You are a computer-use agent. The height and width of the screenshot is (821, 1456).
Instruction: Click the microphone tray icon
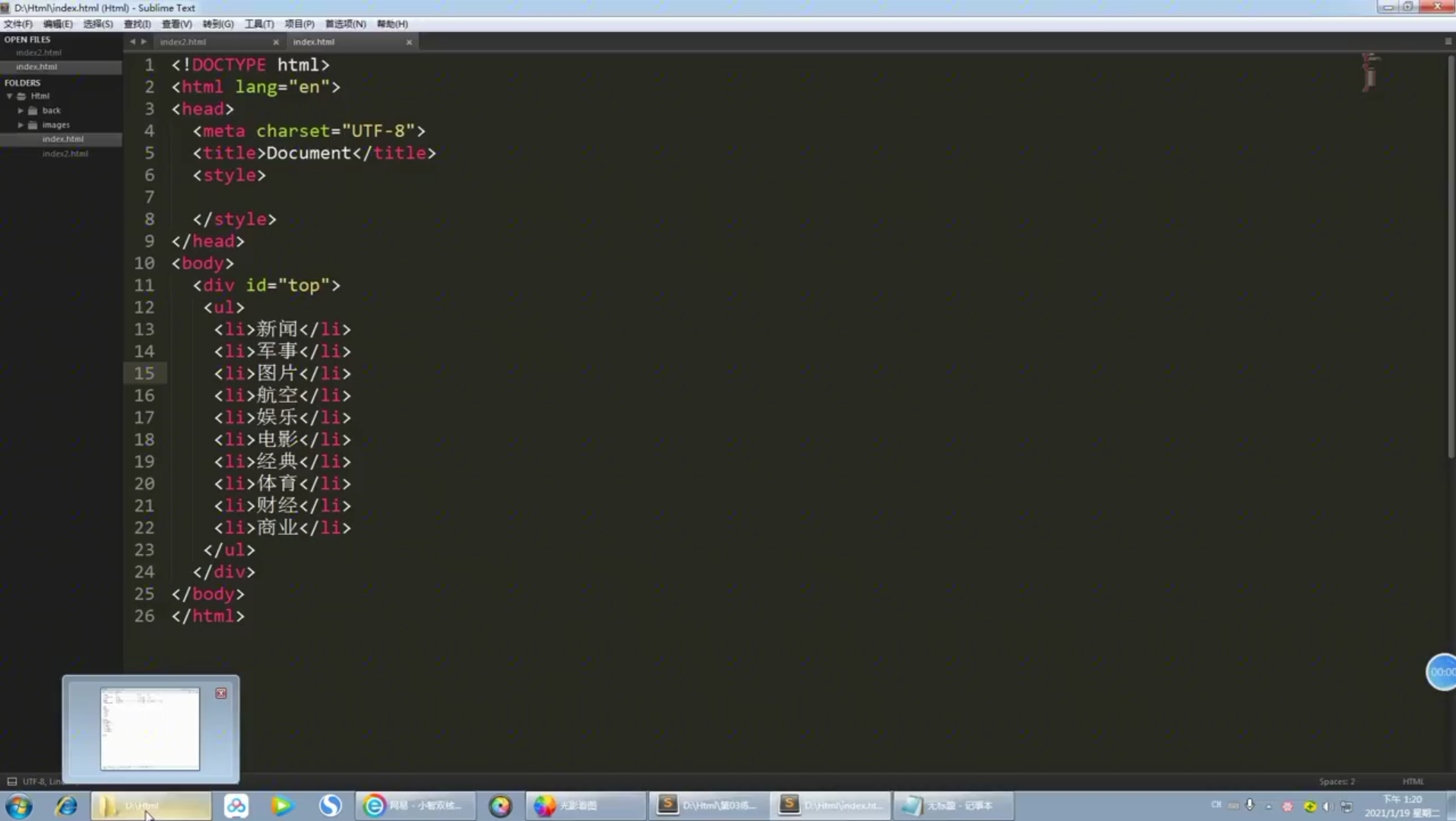(1250, 805)
